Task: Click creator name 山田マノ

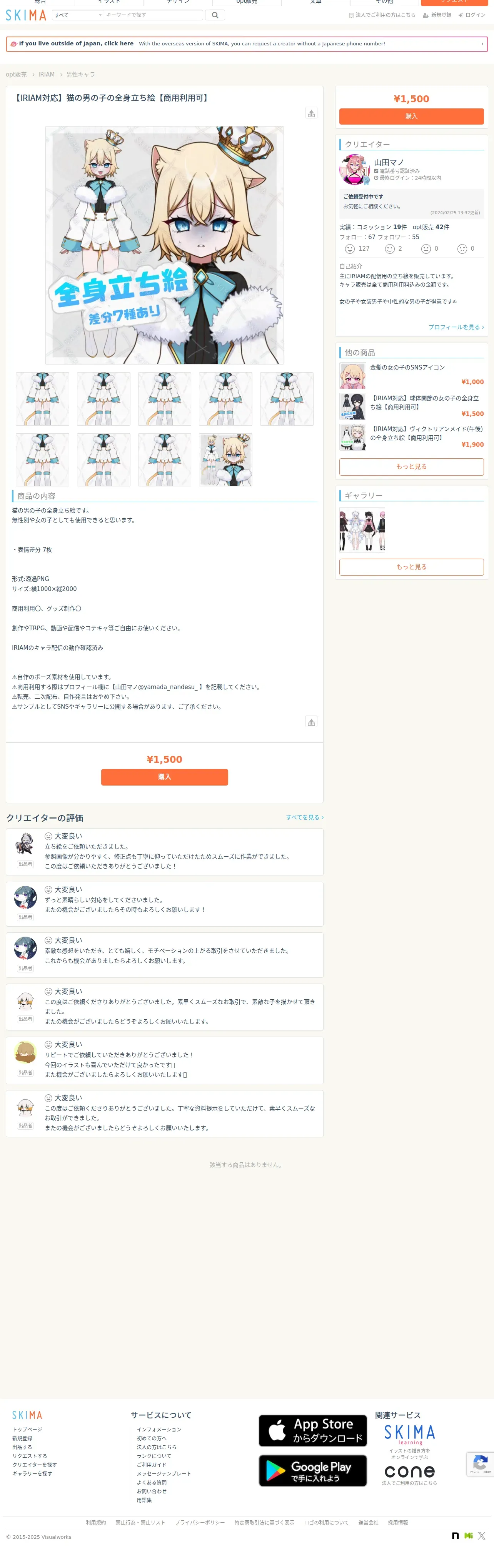Action: click(x=389, y=163)
